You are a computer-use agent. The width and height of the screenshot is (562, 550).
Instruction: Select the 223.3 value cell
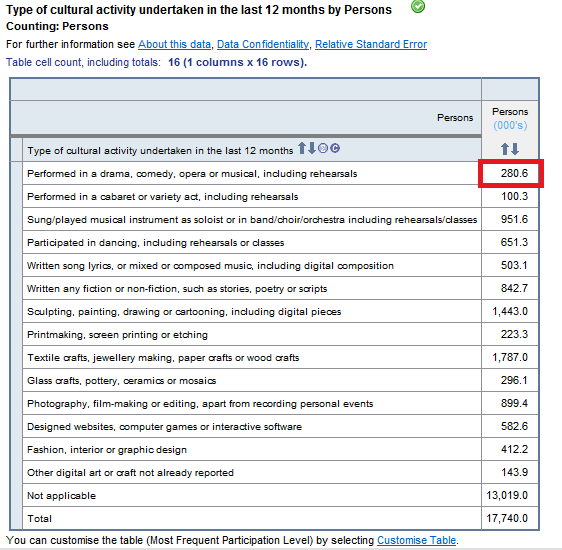coord(510,334)
